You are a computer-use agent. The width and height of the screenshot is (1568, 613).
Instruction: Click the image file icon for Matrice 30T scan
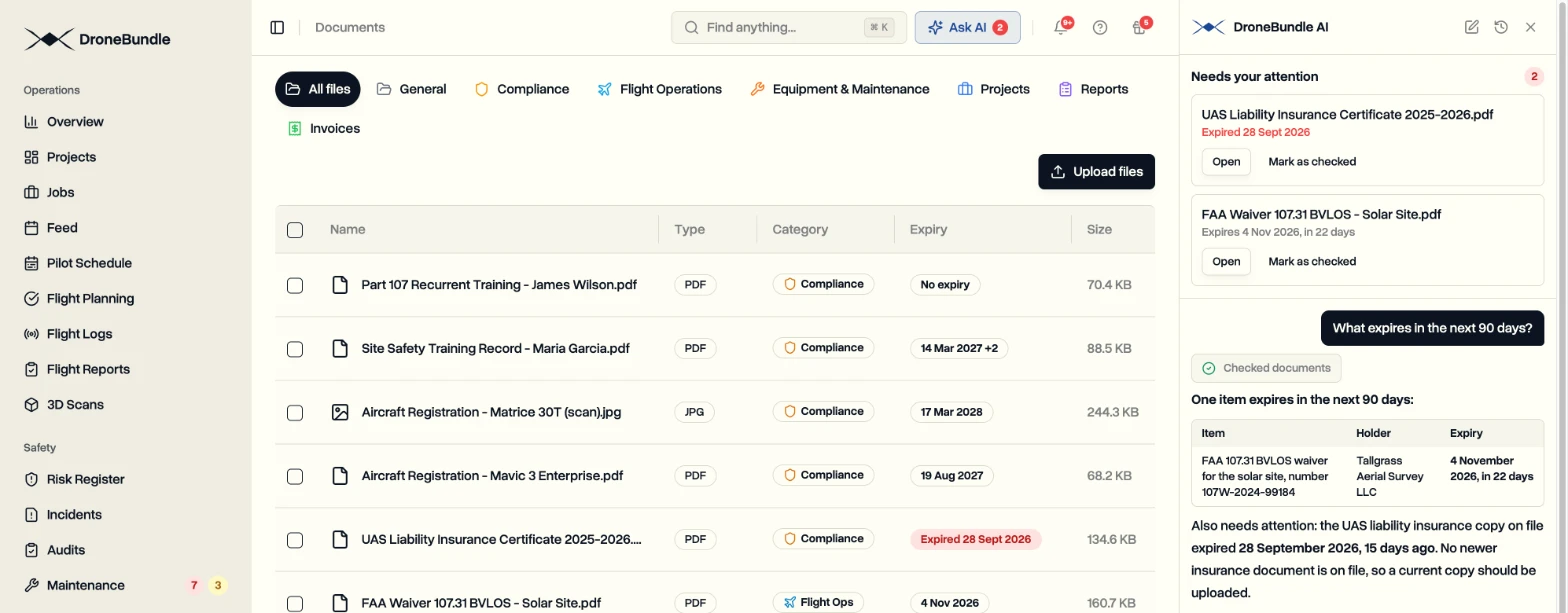click(x=340, y=412)
